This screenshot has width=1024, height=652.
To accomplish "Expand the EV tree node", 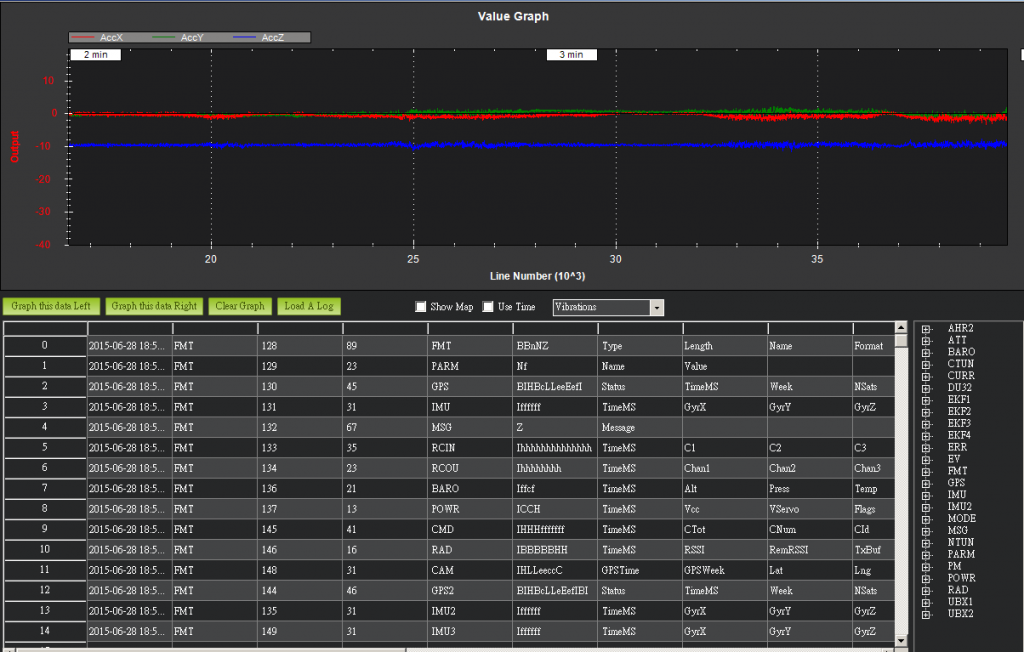I will 926,459.
